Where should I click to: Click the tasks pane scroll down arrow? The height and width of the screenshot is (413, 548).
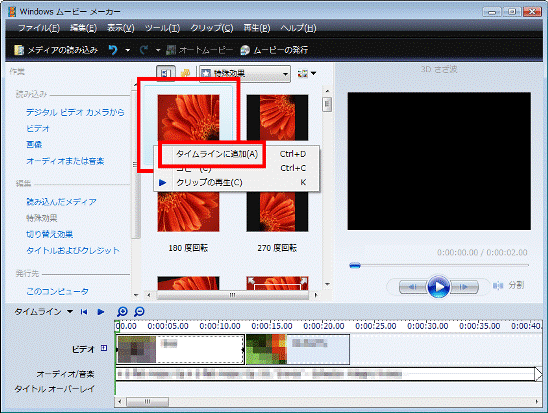(136, 295)
